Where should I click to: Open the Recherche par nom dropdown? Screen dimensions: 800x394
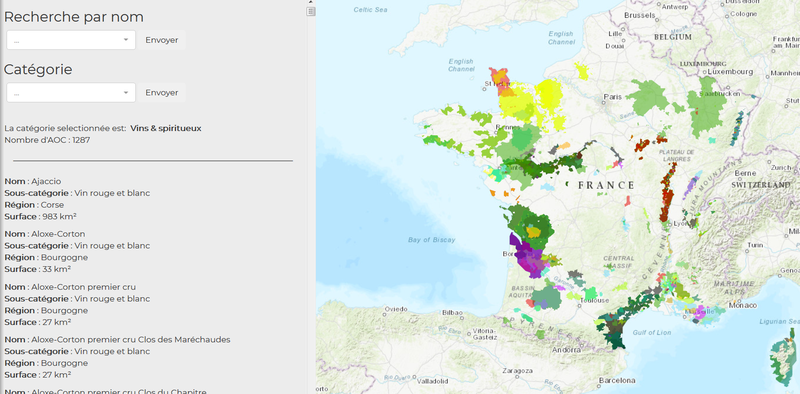click(x=71, y=40)
